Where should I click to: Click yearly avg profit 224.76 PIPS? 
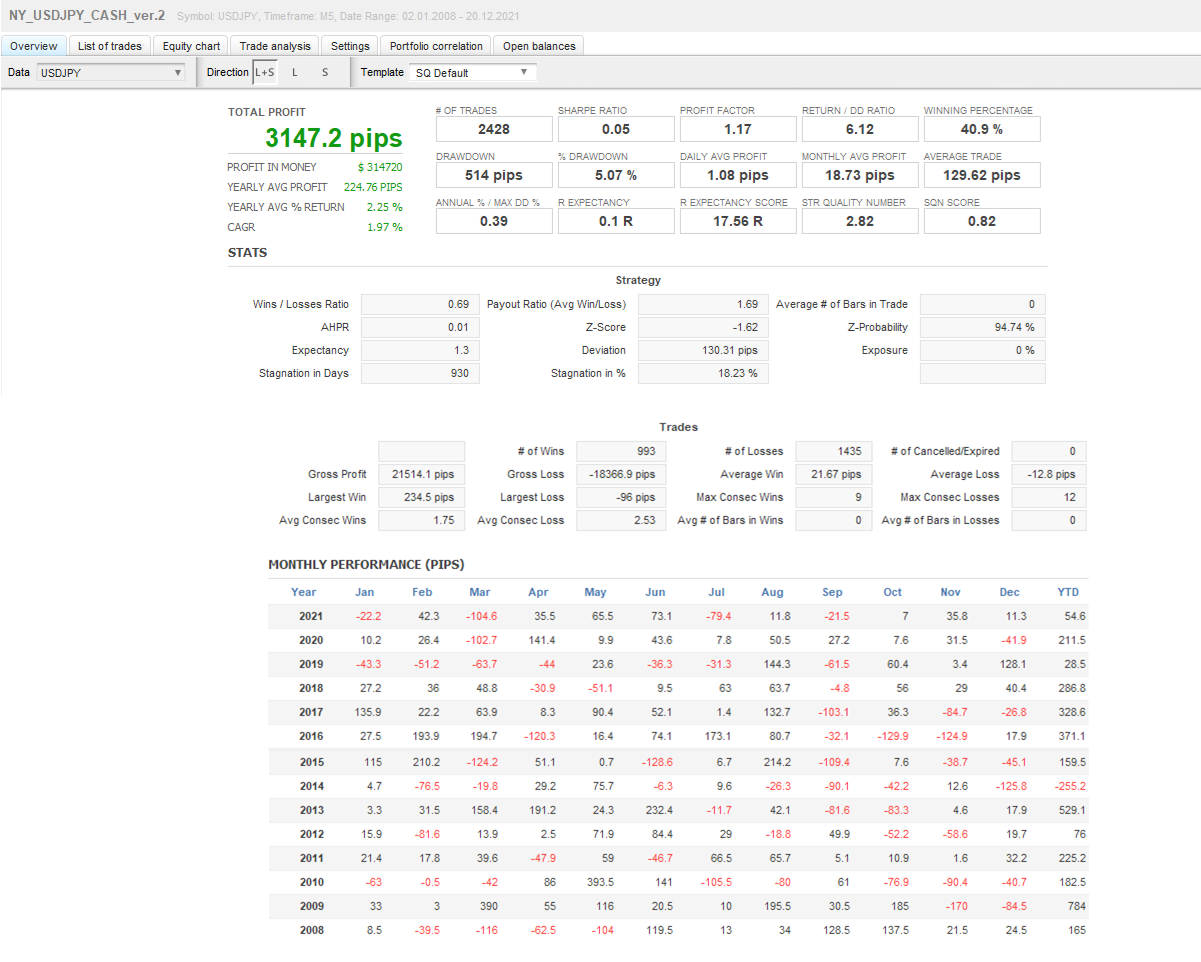[x=373, y=187]
